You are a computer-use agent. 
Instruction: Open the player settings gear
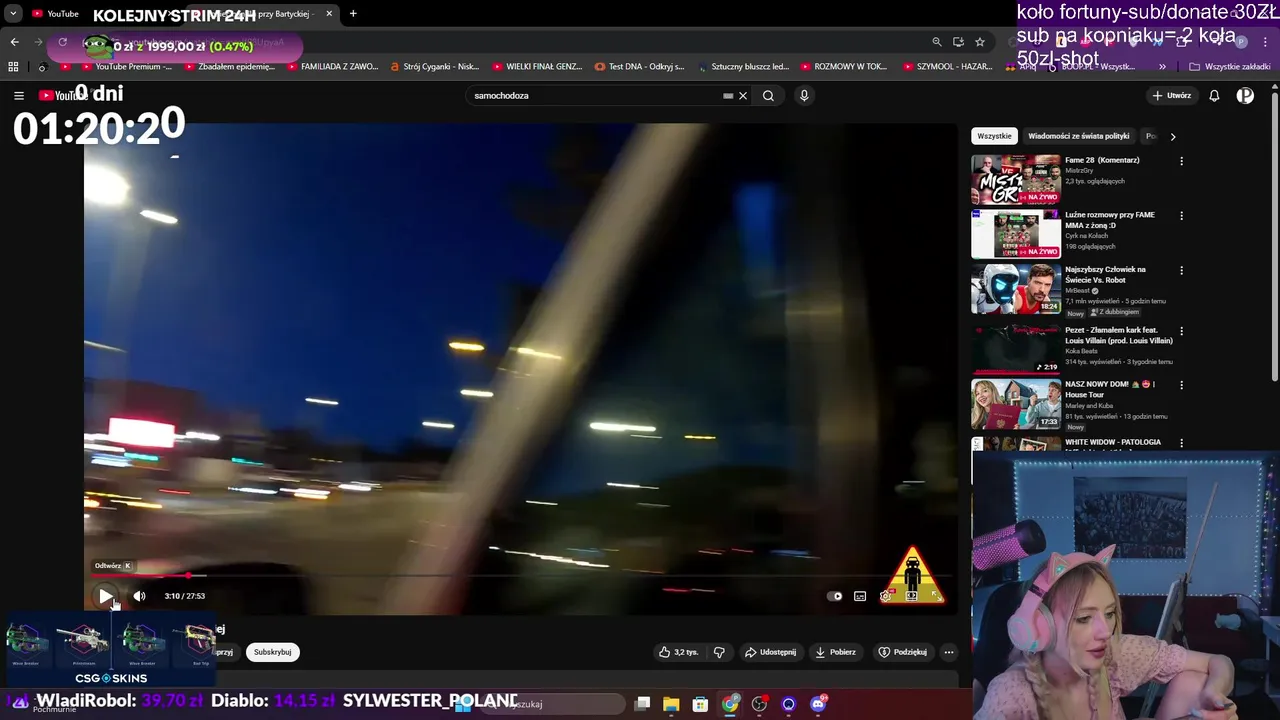[x=885, y=596]
